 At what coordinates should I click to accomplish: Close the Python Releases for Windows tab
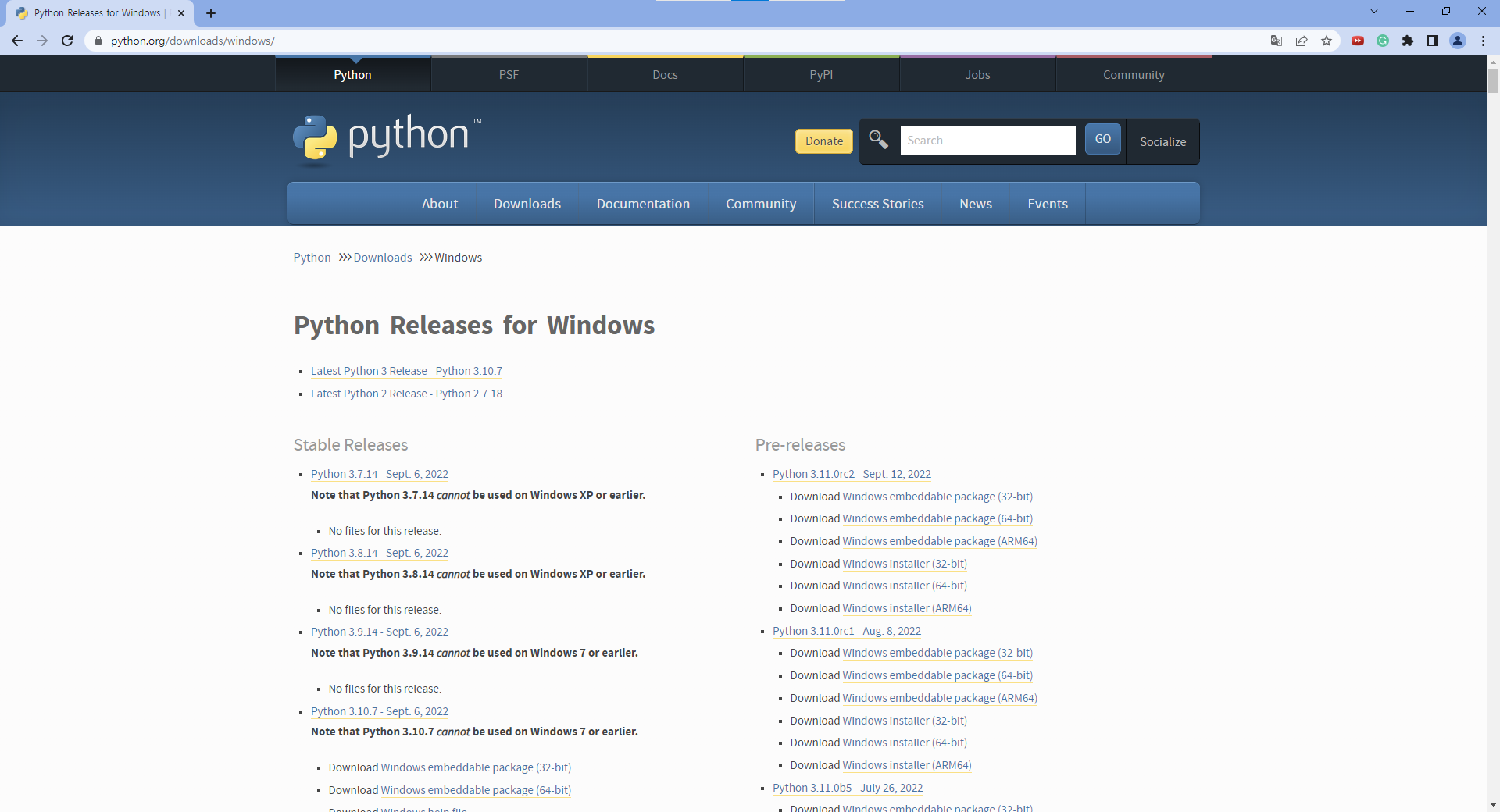point(181,13)
